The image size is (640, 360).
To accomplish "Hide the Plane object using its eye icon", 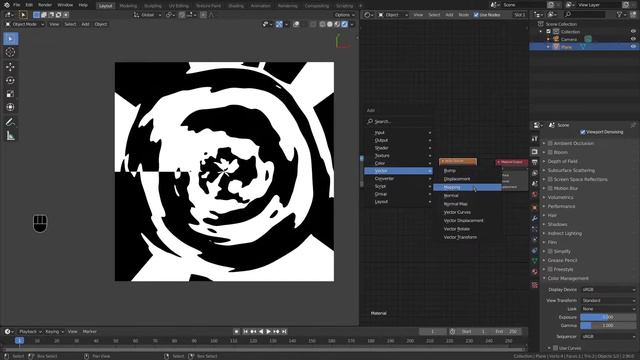I will (x=633, y=47).
